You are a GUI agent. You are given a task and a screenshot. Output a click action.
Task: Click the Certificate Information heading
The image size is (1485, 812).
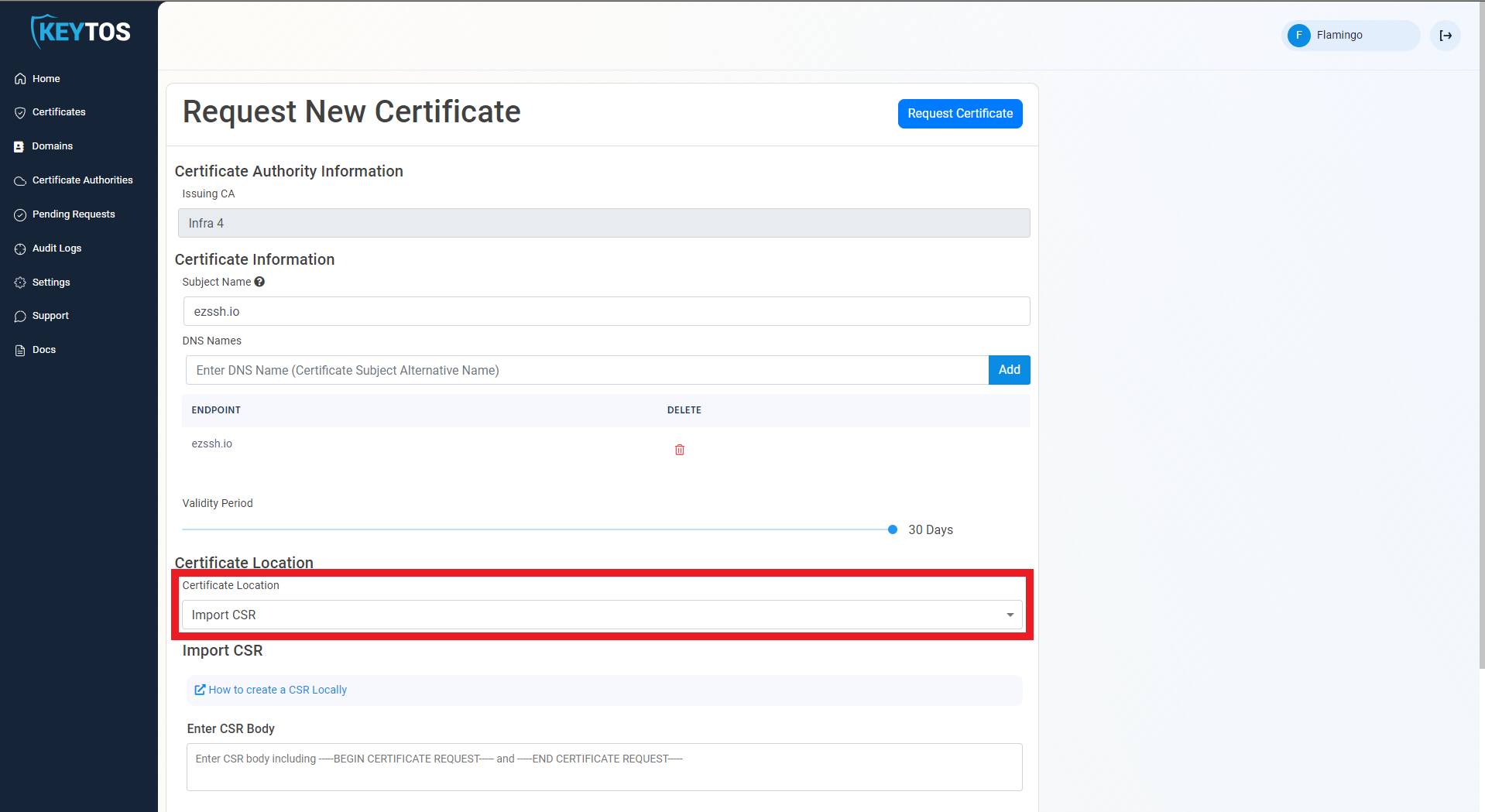coord(255,259)
